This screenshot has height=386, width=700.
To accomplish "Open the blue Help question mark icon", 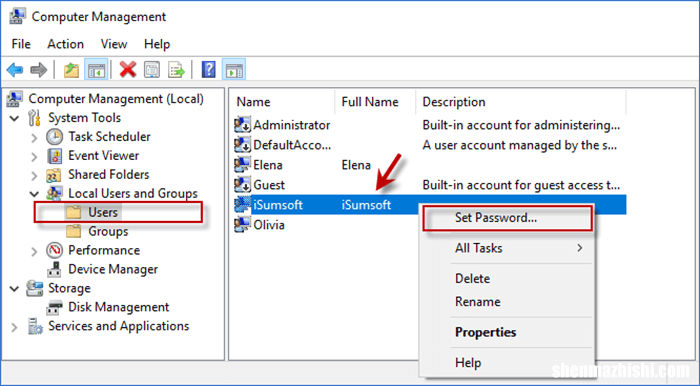I will click(208, 70).
